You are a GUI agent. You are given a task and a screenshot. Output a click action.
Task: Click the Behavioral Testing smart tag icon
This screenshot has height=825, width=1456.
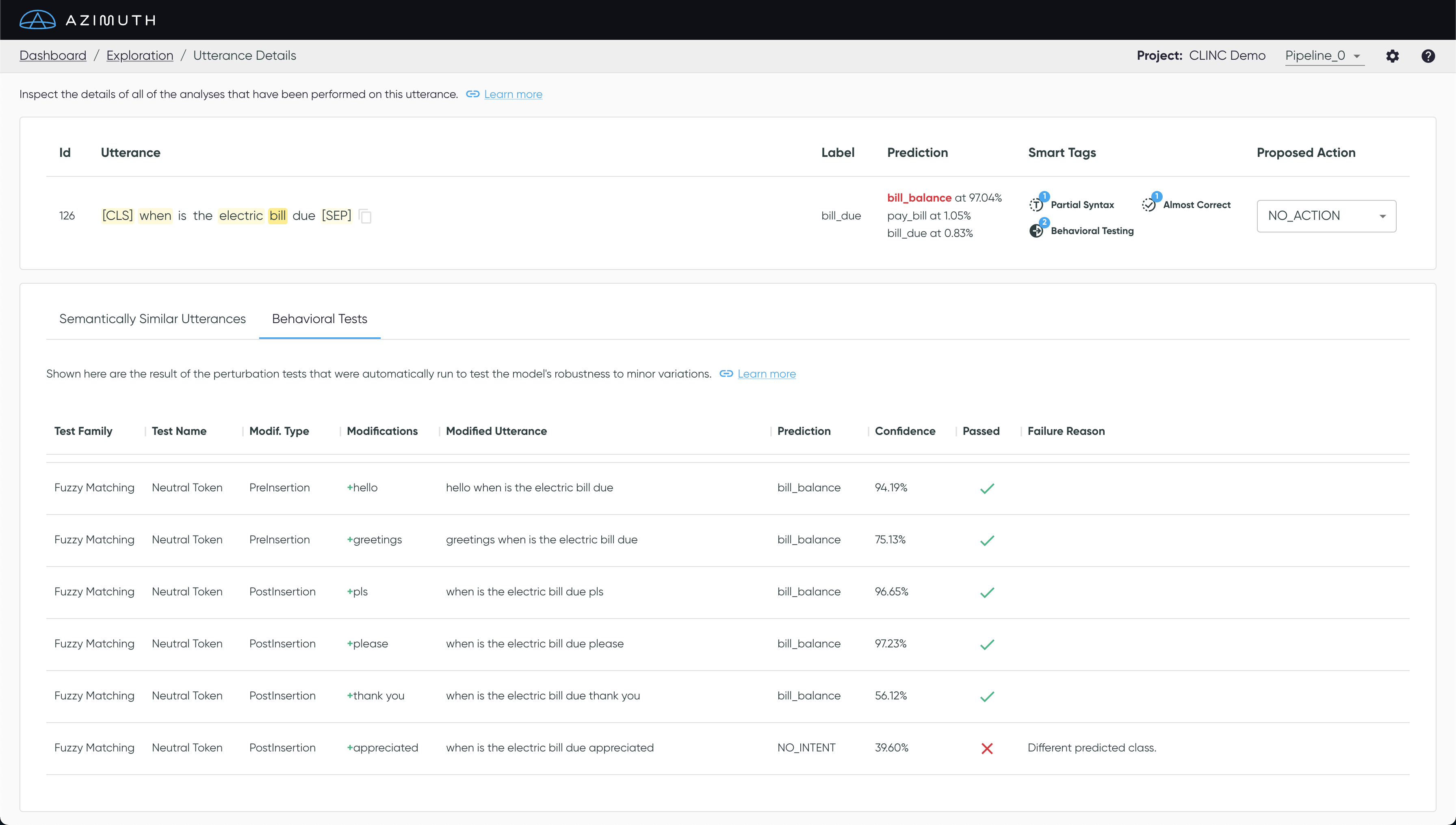coord(1036,230)
